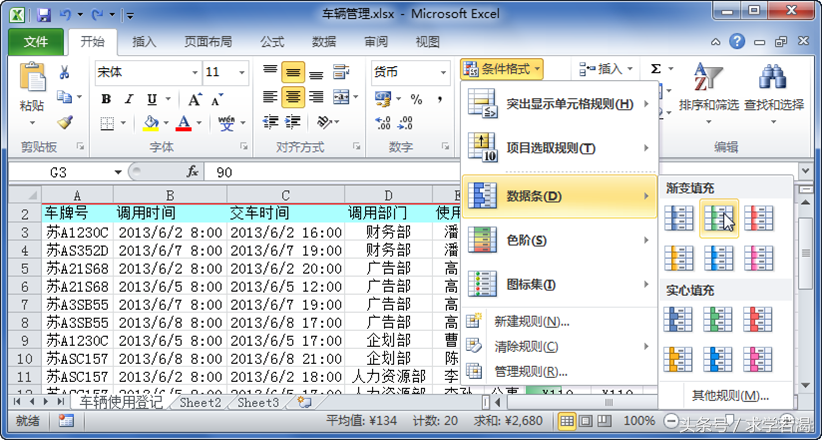Image resolution: width=822 pixels, height=440 pixels.
Task: Click the Copy icon in clipboard group
Action: 64,96
